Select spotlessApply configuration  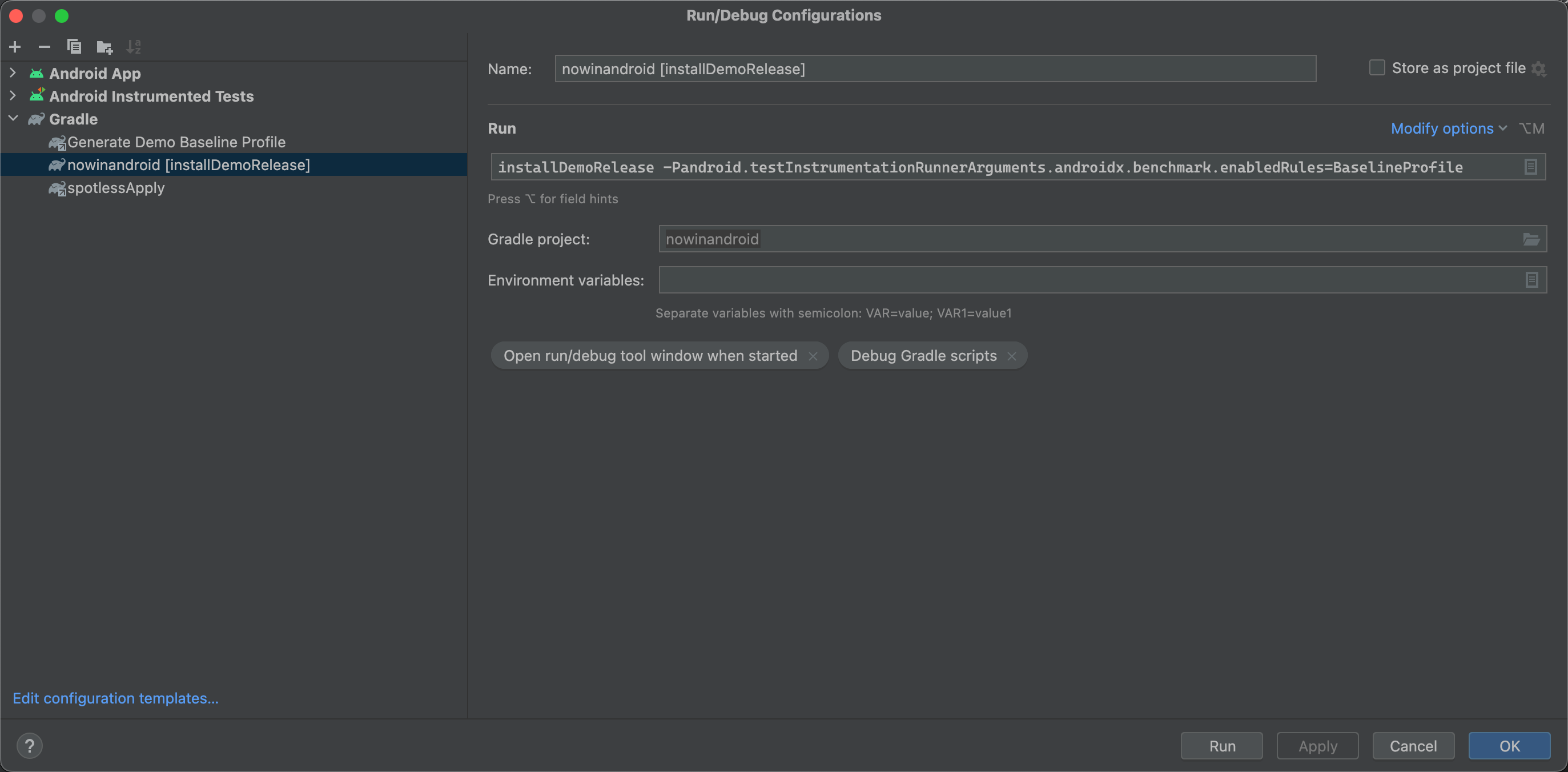click(114, 187)
